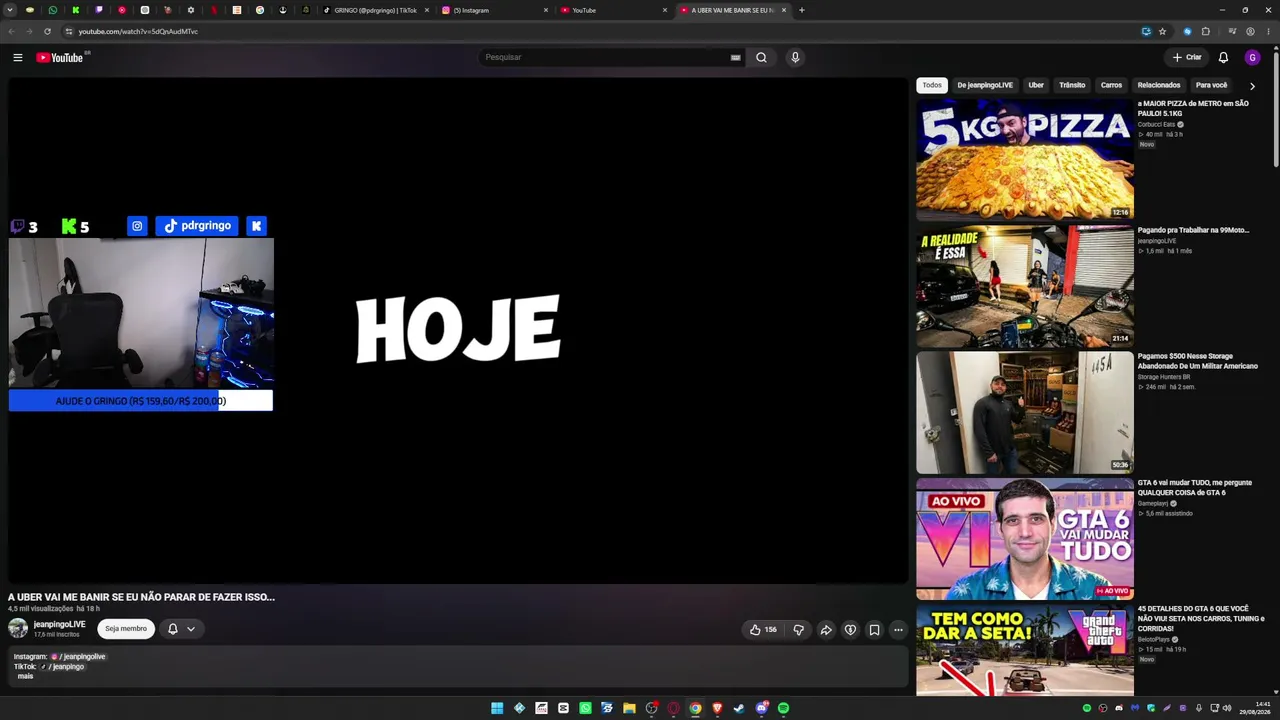1280x720 pixels.
Task: Open the 99Moto video thumbnail
Action: (x=1025, y=286)
